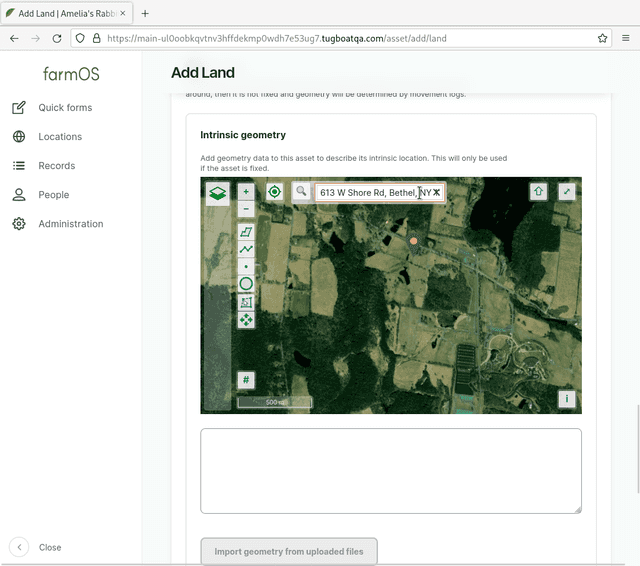
Task: Zoom in on the map
Action: click(x=246, y=191)
